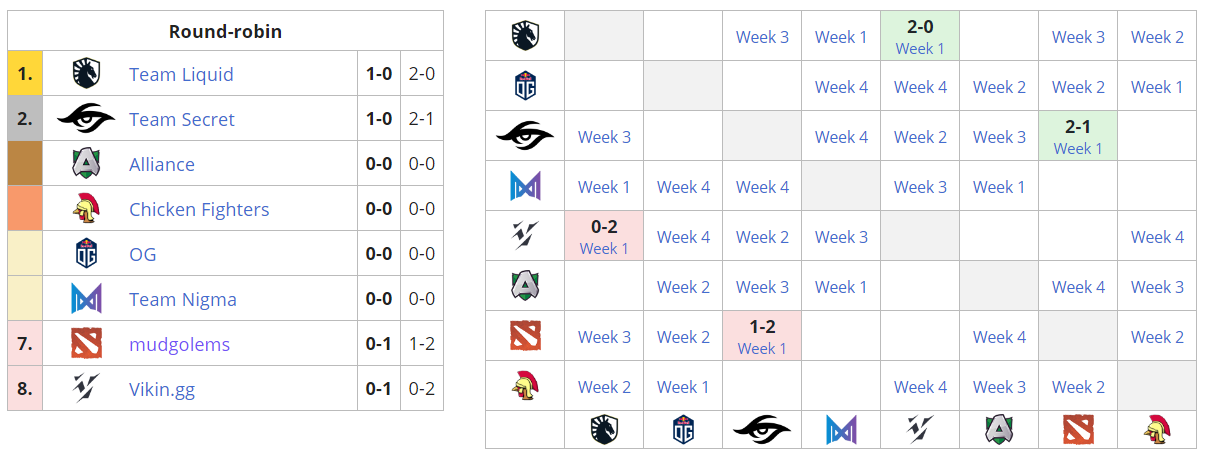Screen dimensions: 1205x457
Task: Click Week 1 link under 1-2 result
Action: 762,348
